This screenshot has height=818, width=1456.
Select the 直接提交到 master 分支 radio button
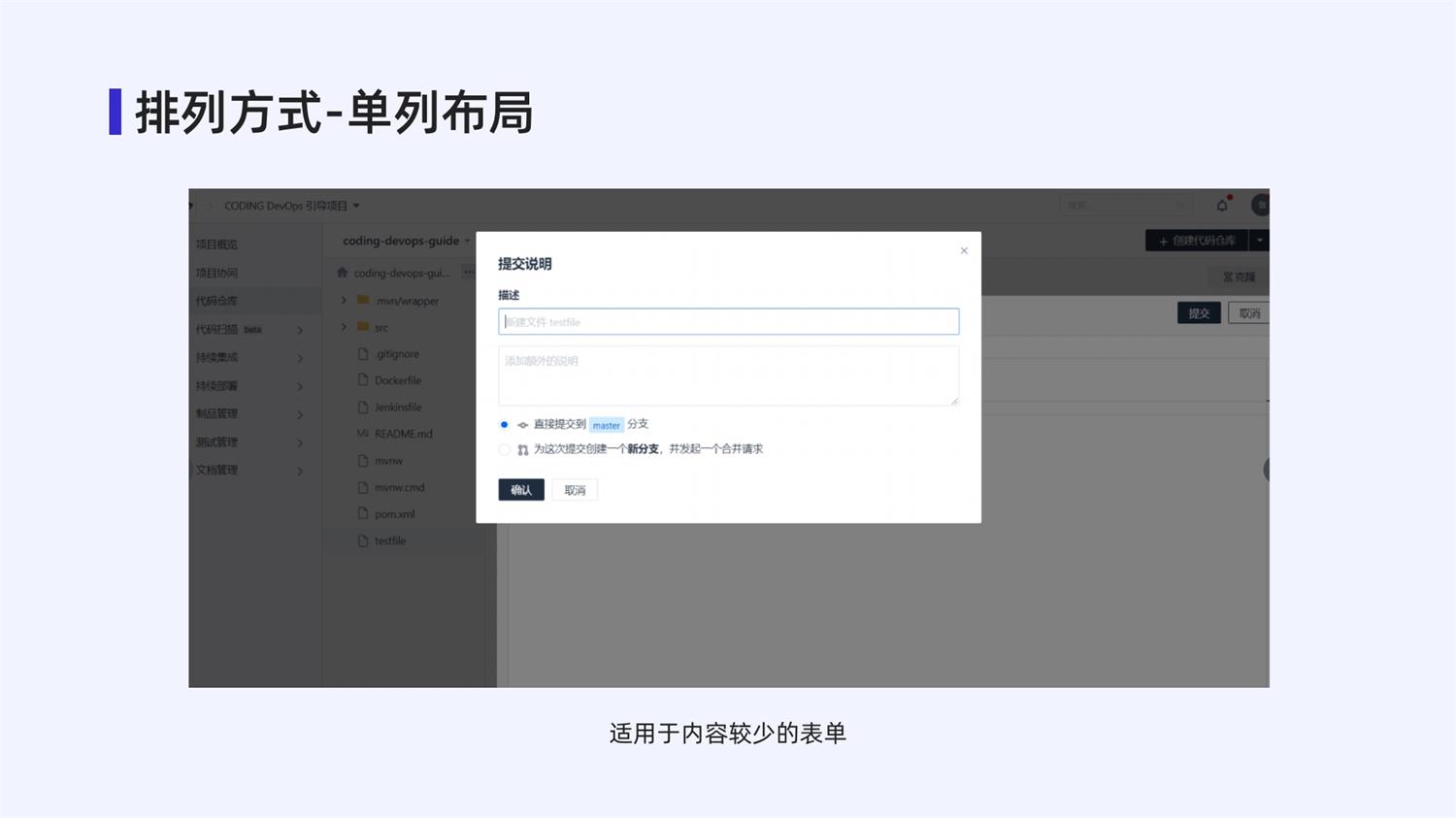click(504, 424)
